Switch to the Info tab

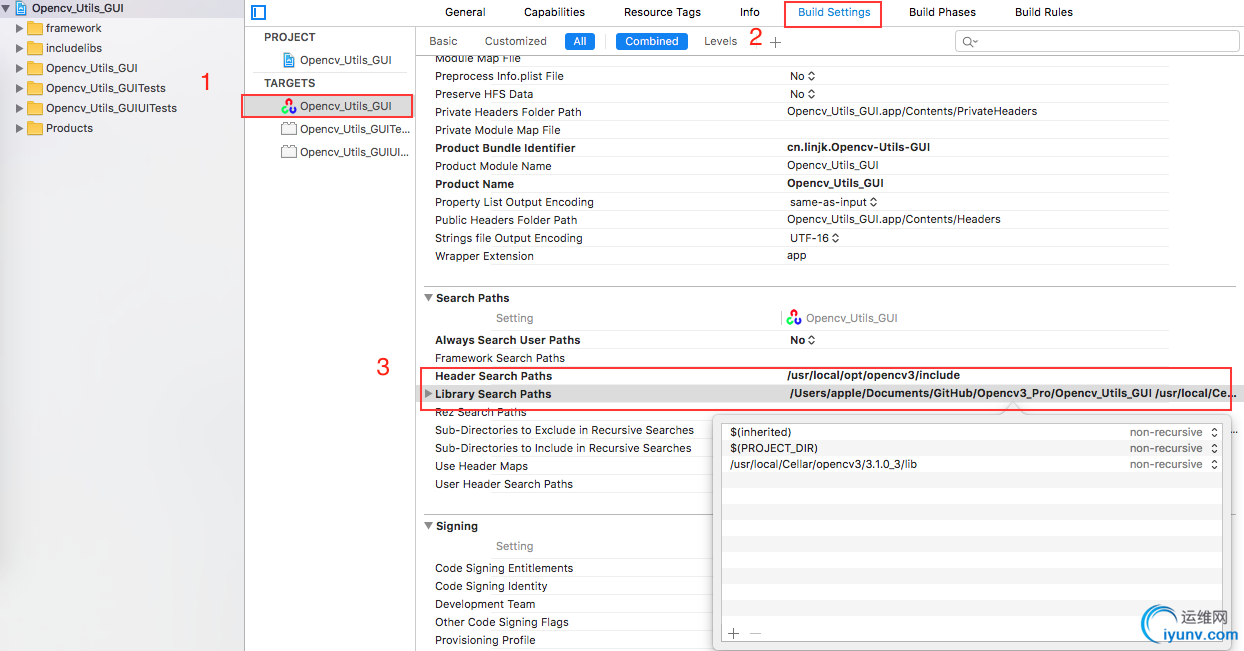[750, 12]
